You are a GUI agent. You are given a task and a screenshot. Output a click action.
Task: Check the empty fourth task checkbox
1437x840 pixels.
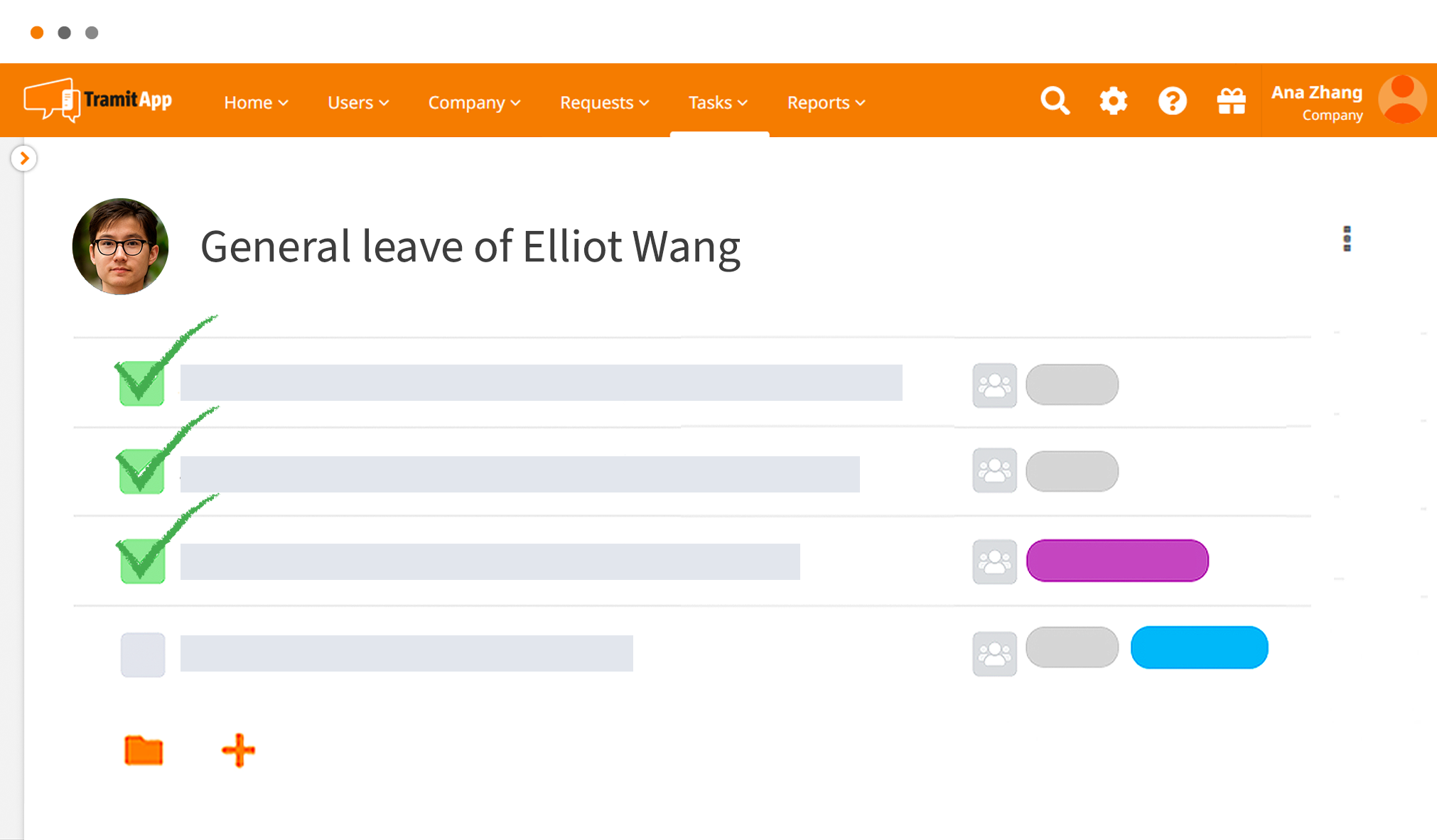[x=143, y=655]
